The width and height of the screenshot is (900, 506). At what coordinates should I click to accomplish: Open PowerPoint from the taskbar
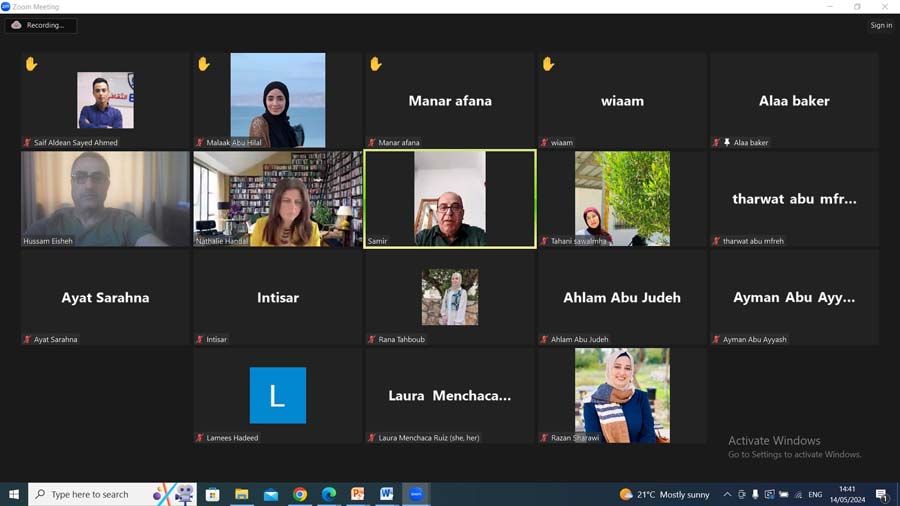point(357,494)
